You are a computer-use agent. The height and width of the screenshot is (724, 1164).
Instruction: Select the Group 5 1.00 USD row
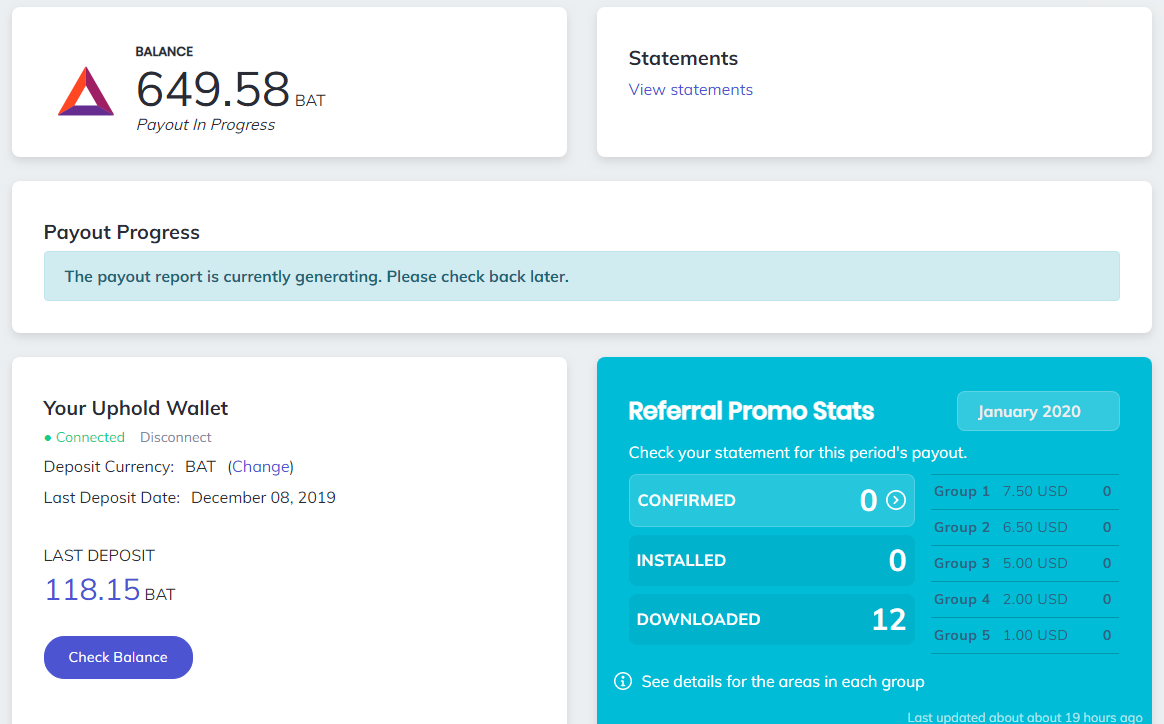(1024, 635)
